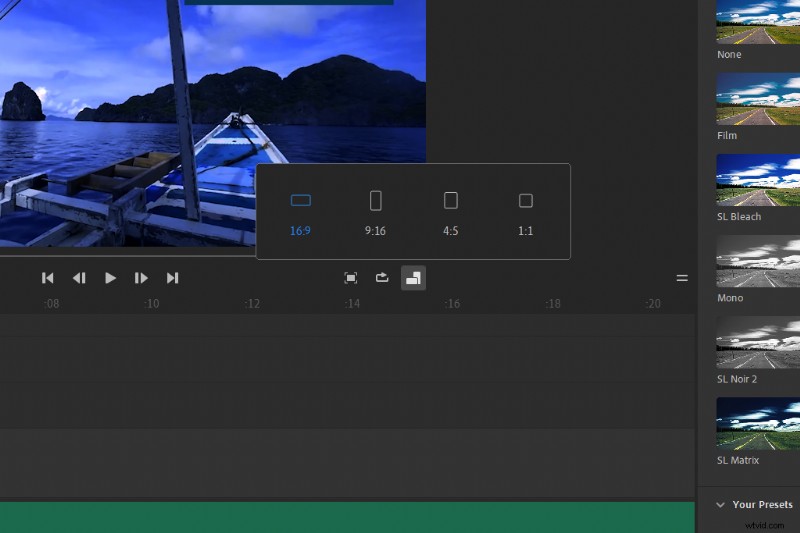This screenshot has height=533, width=800.
Task: Go to start of the sequence
Action: pyautogui.click(x=47, y=278)
